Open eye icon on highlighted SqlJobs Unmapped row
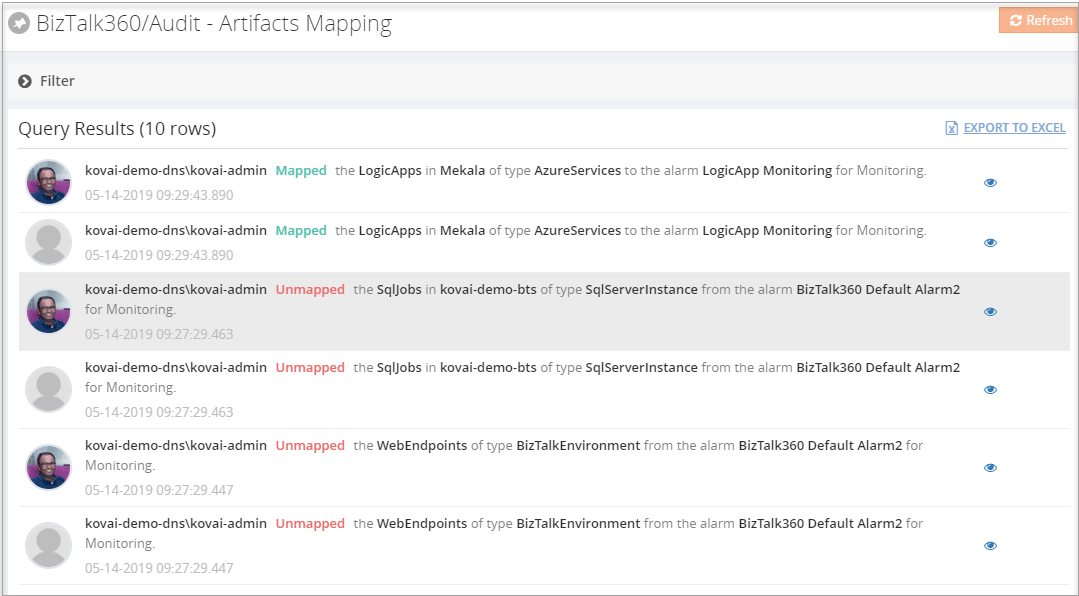Screen dimensions: 1079x596 click(x=990, y=312)
